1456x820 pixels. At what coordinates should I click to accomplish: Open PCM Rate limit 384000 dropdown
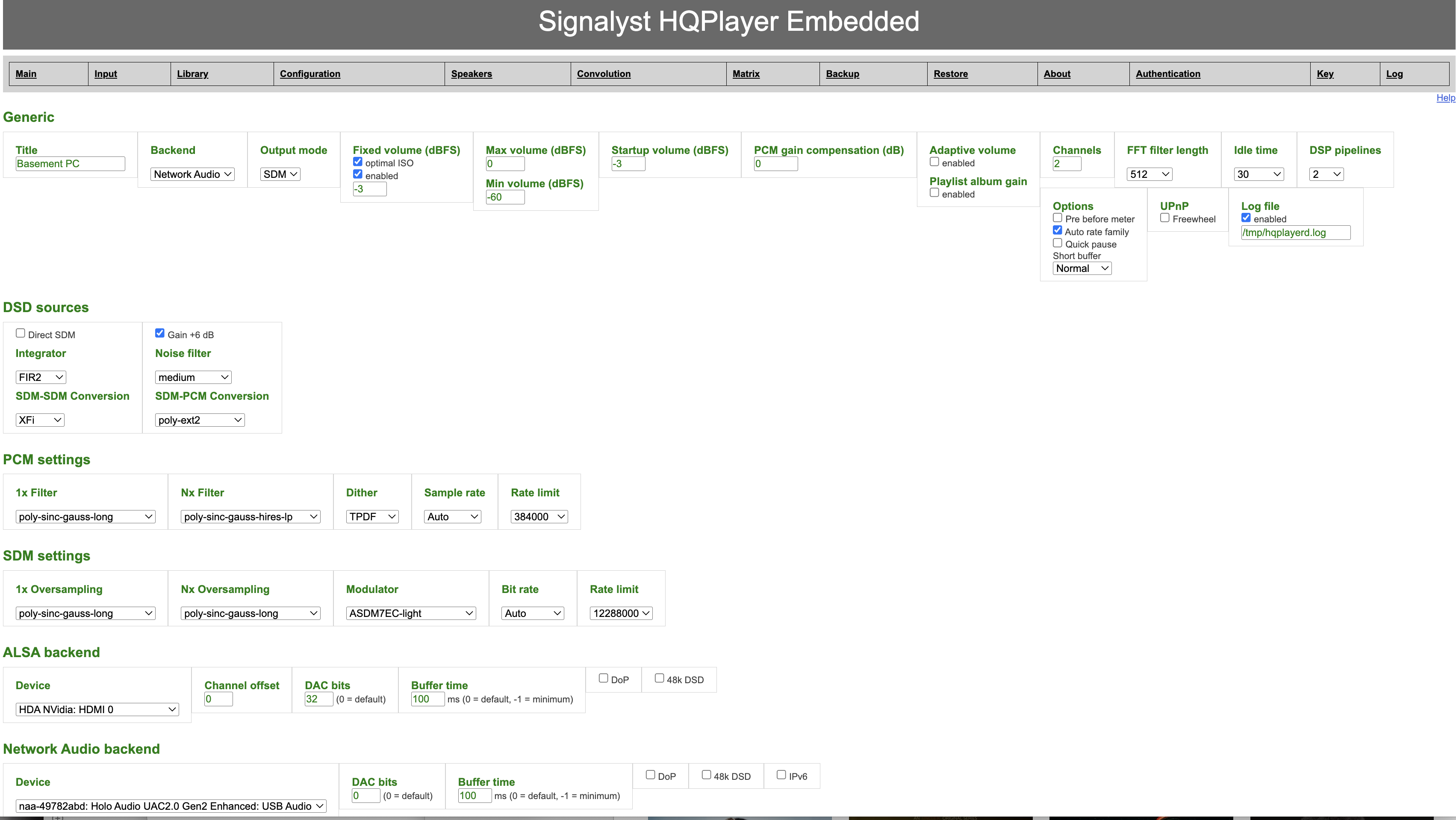[x=539, y=516]
